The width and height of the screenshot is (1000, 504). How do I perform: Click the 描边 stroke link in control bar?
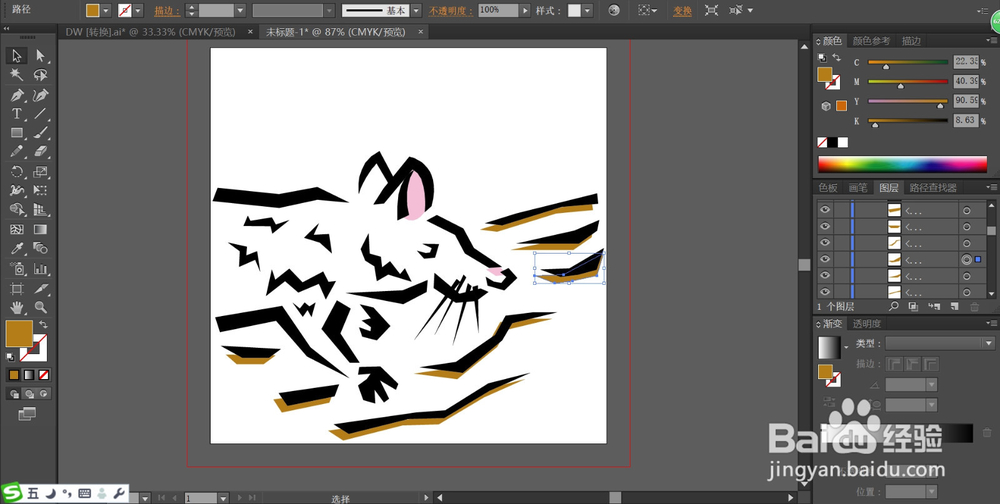click(167, 11)
